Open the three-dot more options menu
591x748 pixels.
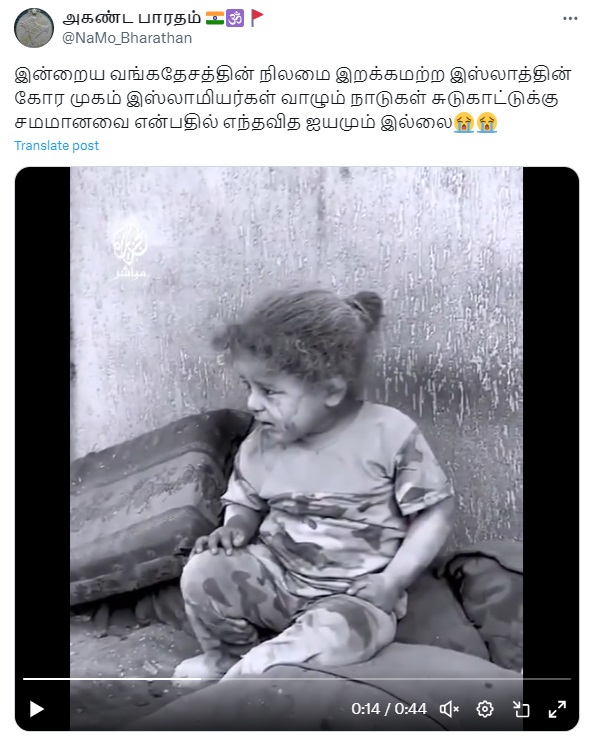tap(570, 19)
